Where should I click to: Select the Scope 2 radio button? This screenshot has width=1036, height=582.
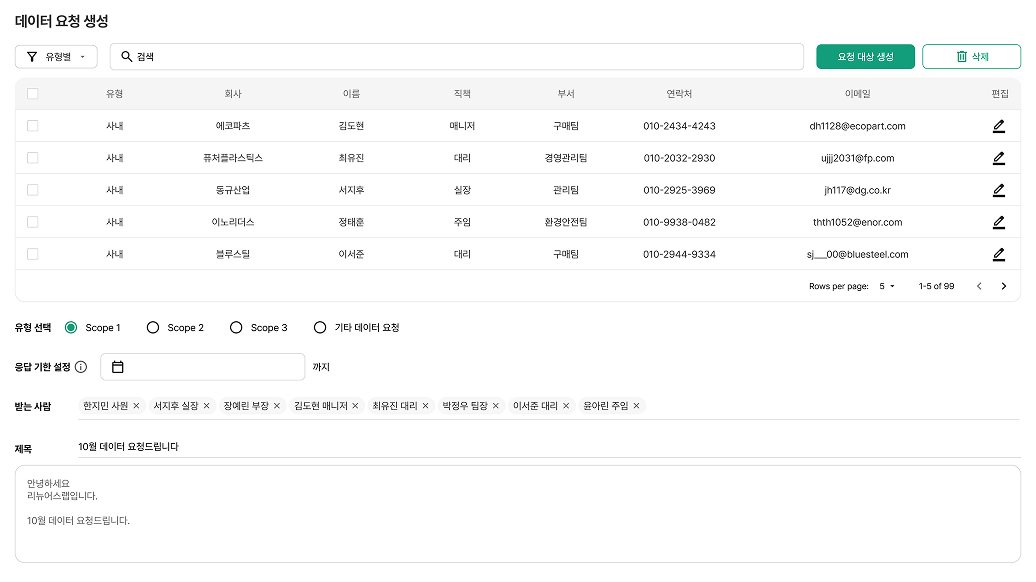[153, 328]
